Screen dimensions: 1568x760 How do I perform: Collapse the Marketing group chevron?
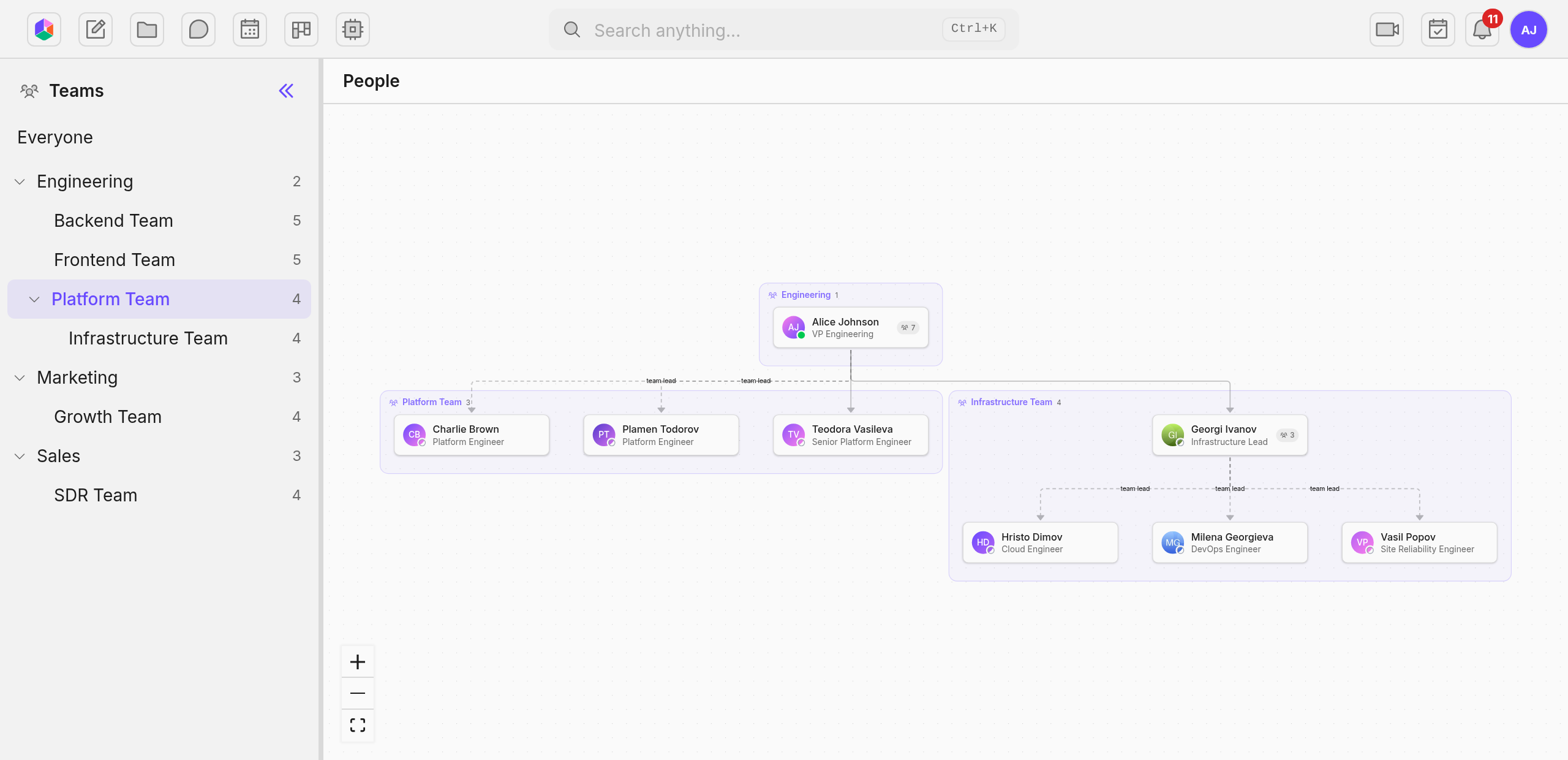click(20, 378)
